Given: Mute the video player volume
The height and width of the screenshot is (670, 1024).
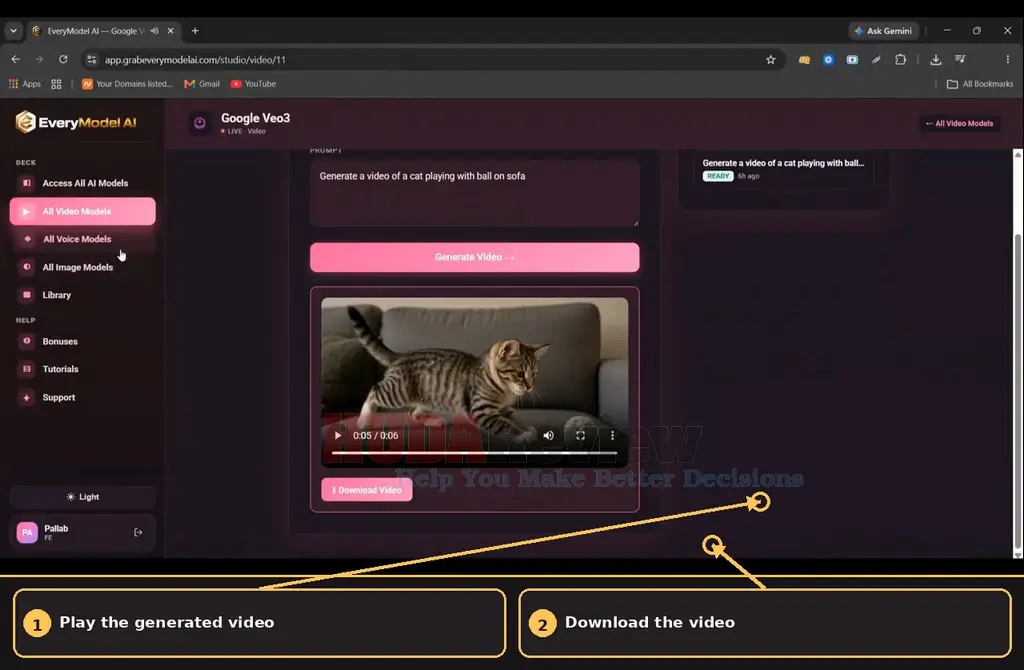Looking at the screenshot, I should click(x=549, y=436).
